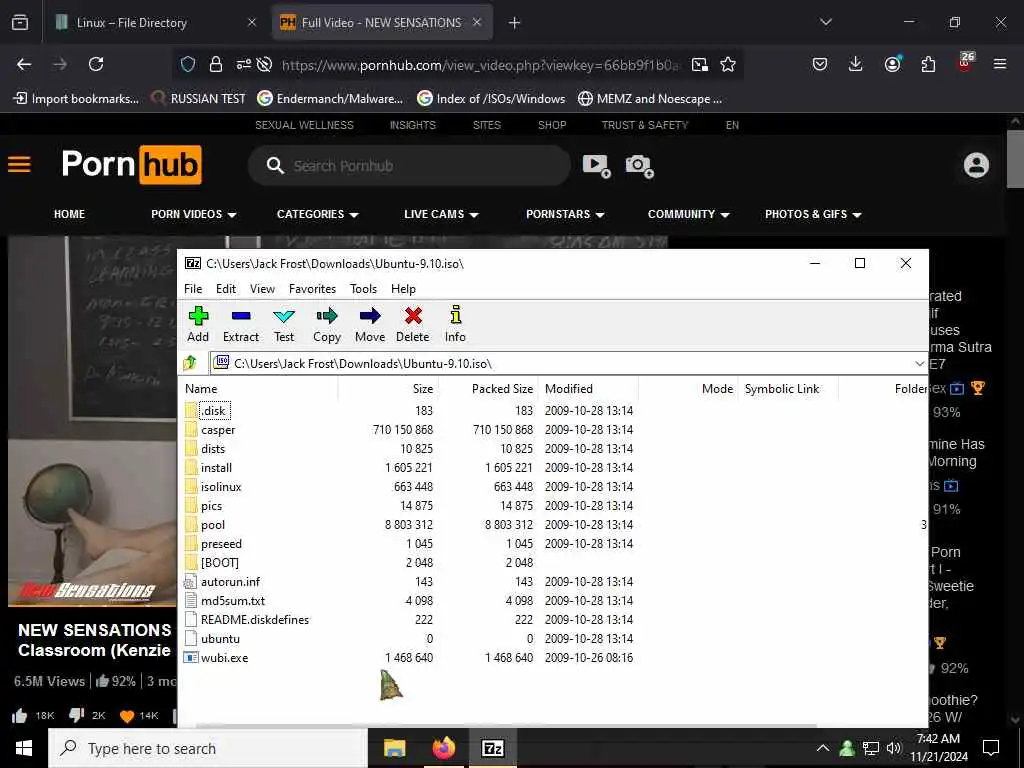Open the Favorites menu in 7-Zip
This screenshot has width=1024, height=768.
pos(312,289)
